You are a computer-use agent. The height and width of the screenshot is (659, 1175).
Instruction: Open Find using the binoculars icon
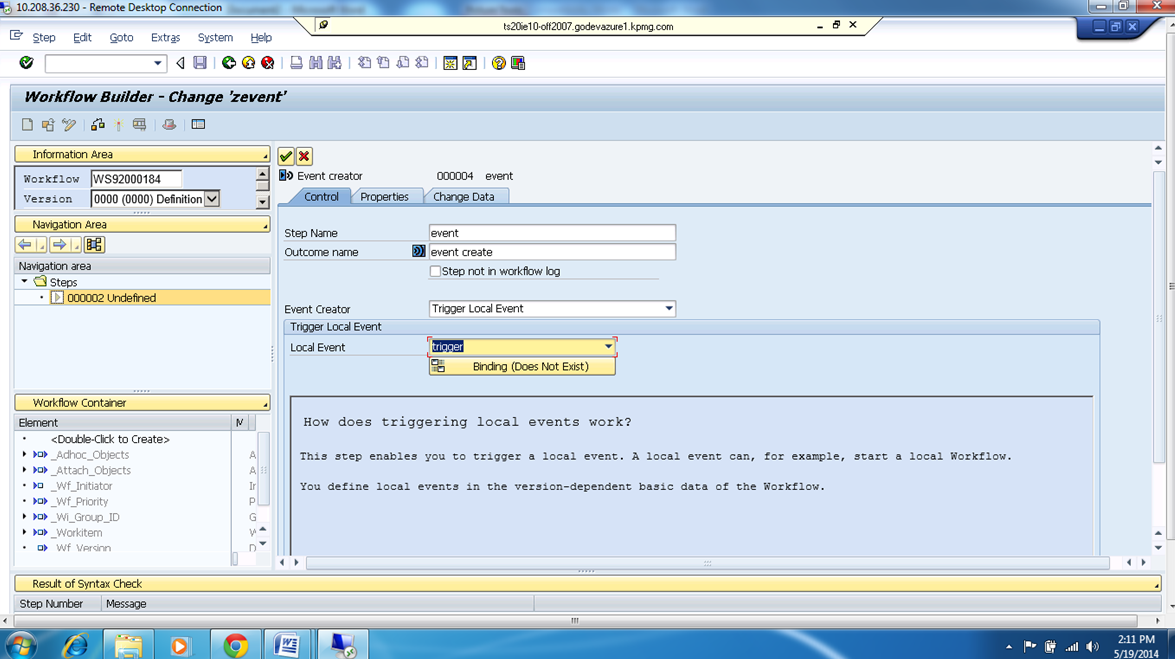tap(315, 62)
